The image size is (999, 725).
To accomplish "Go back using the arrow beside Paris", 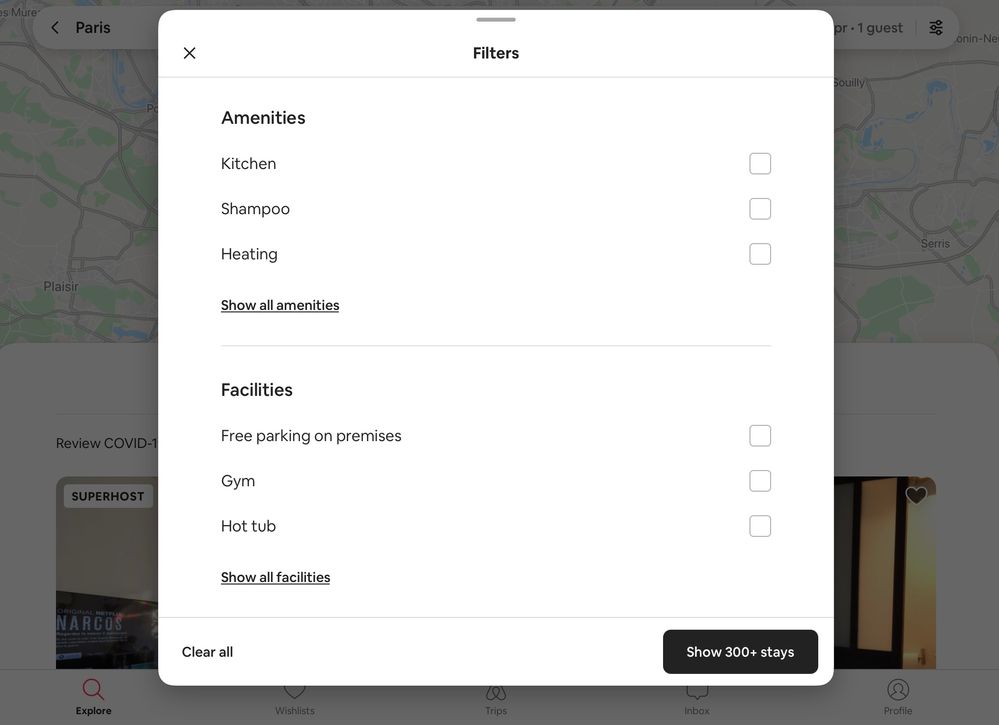I will coord(55,28).
